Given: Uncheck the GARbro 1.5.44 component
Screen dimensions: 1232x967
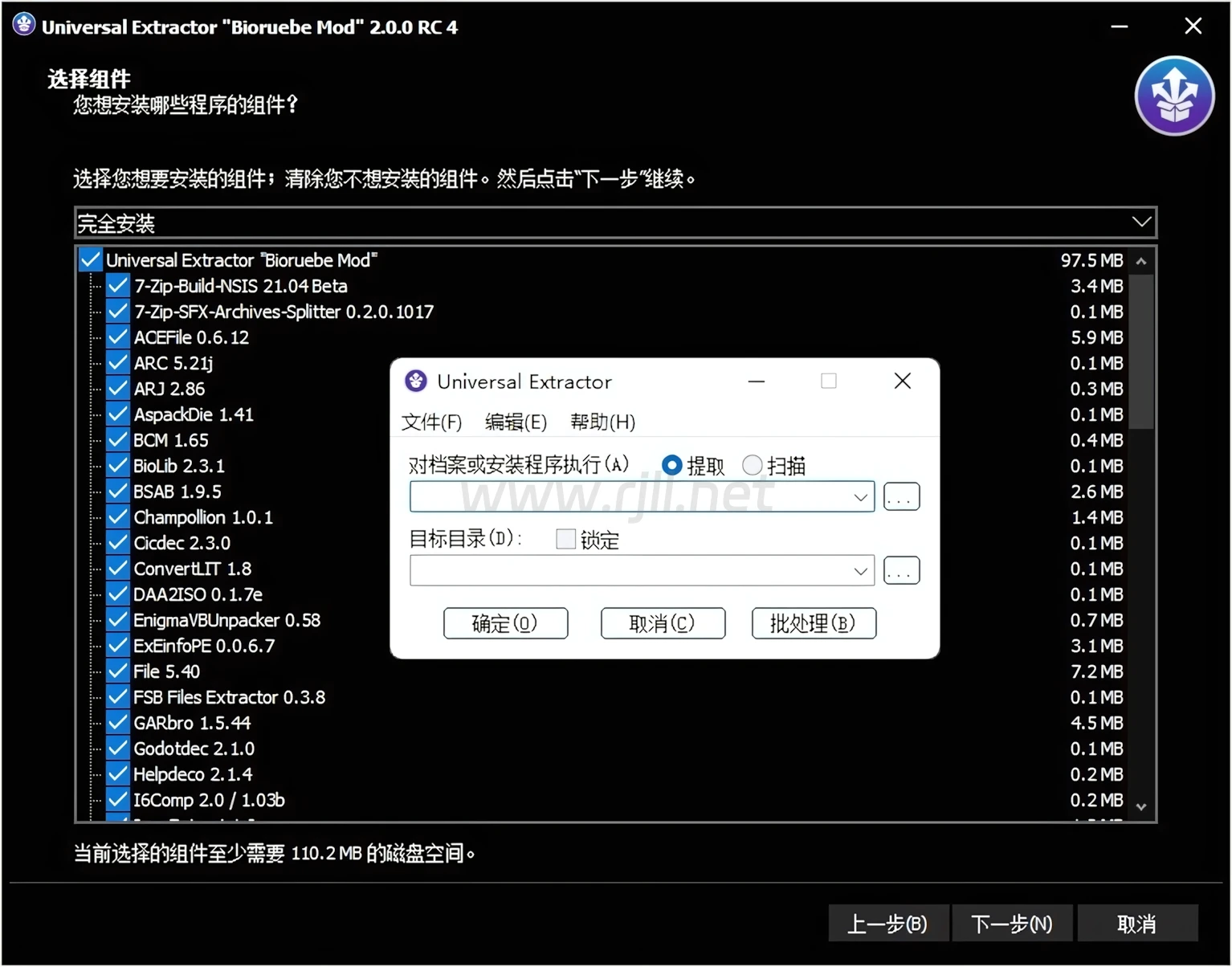Looking at the screenshot, I should [x=118, y=723].
